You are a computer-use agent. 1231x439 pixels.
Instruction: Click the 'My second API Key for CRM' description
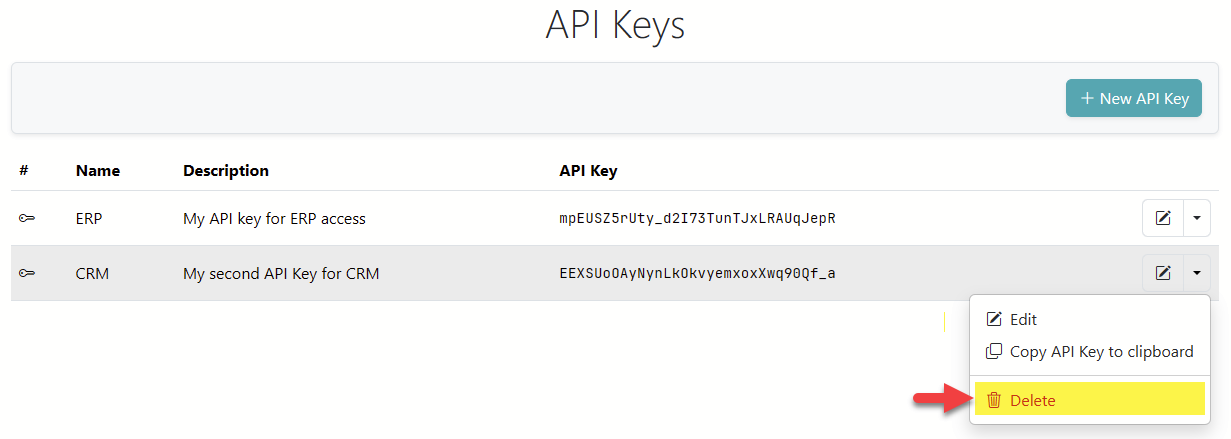click(281, 273)
